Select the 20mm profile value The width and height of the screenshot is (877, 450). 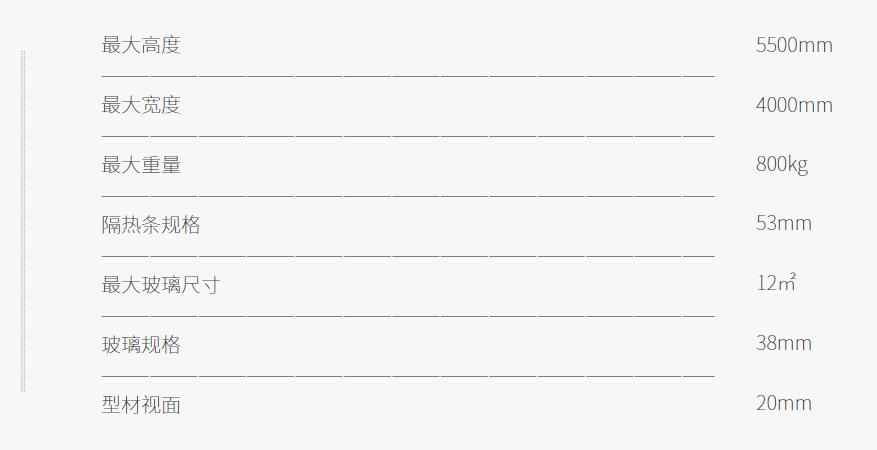tap(784, 403)
